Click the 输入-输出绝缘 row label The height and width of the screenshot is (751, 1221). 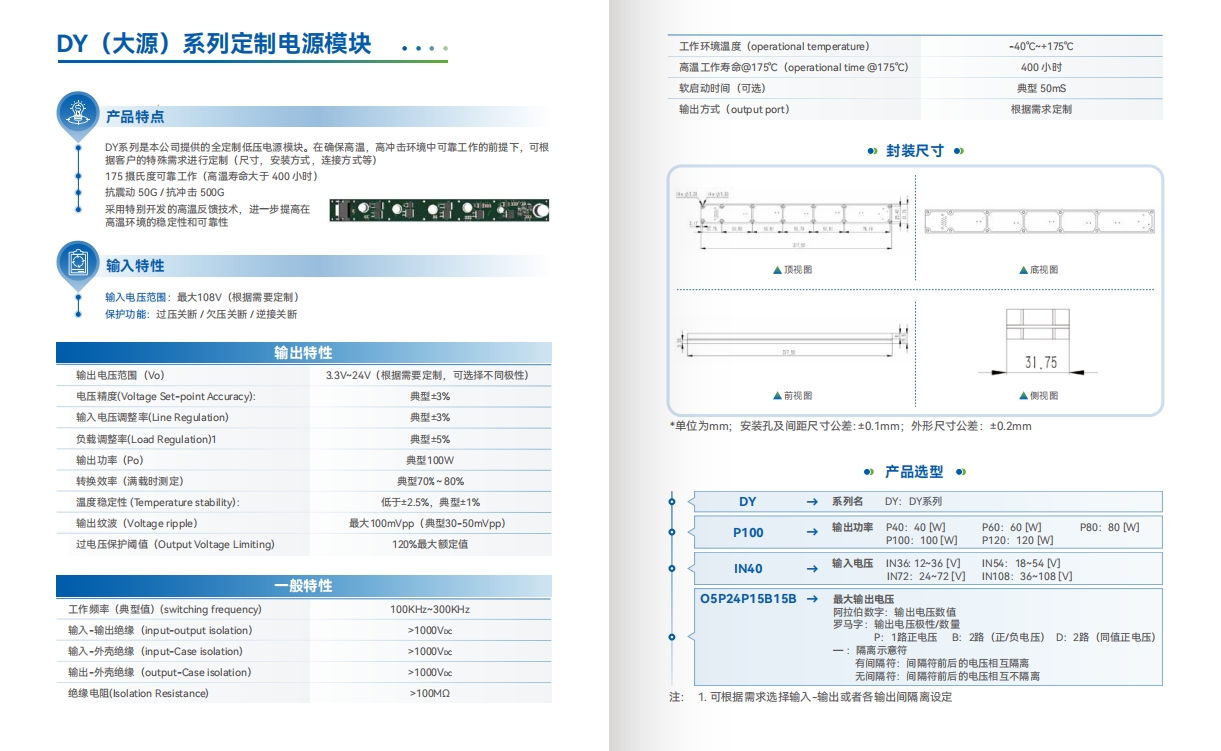pyautogui.click(x=160, y=630)
